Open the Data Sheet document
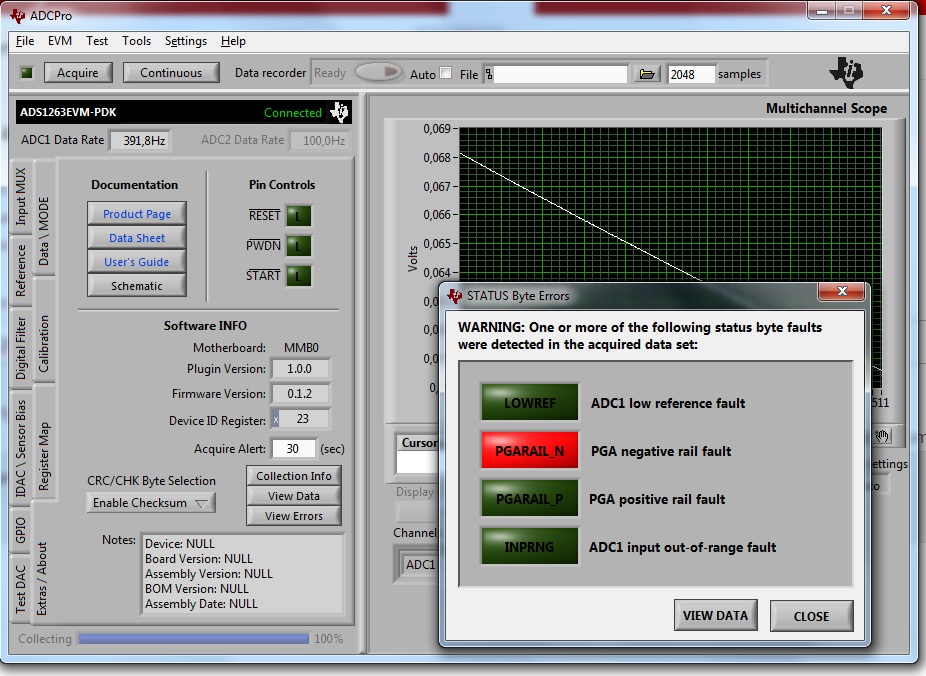The height and width of the screenshot is (676, 926). coord(136,237)
